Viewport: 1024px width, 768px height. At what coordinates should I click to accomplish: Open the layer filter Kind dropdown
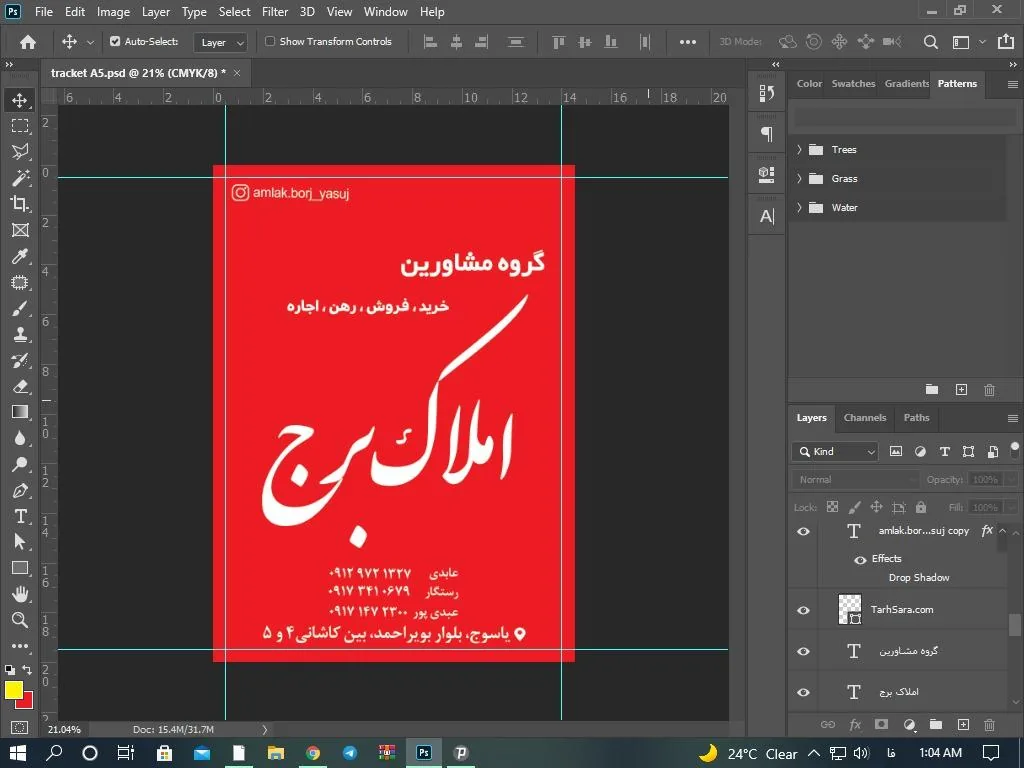(x=835, y=451)
